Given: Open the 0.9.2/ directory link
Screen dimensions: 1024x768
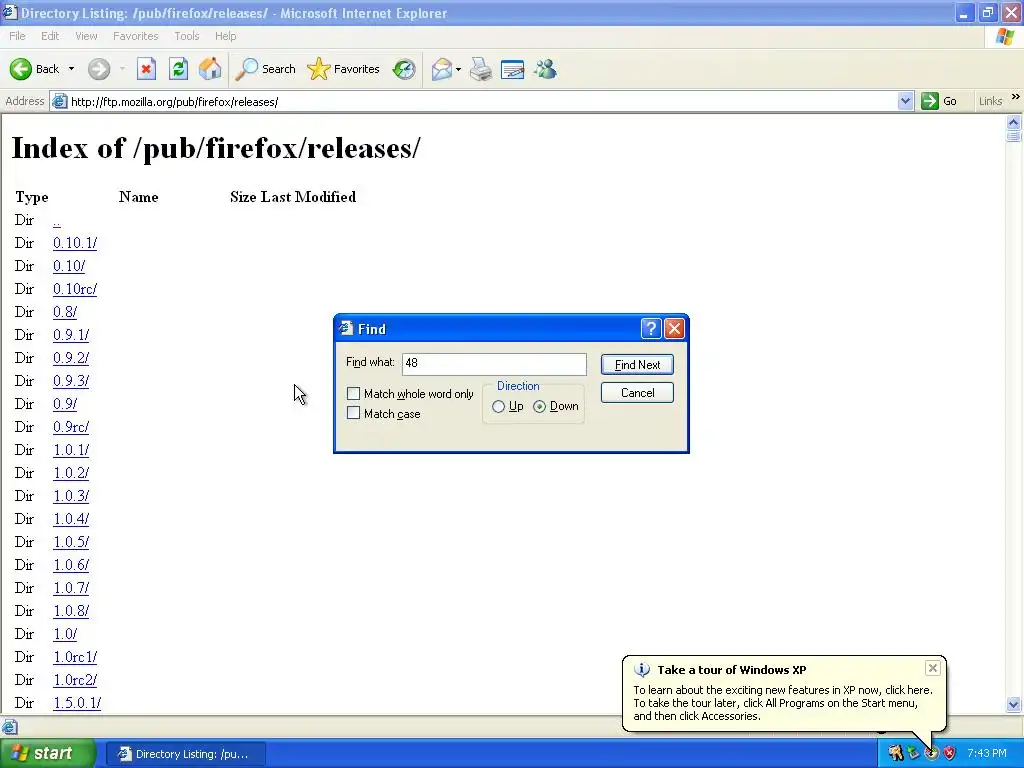Looking at the screenshot, I should [x=71, y=358].
